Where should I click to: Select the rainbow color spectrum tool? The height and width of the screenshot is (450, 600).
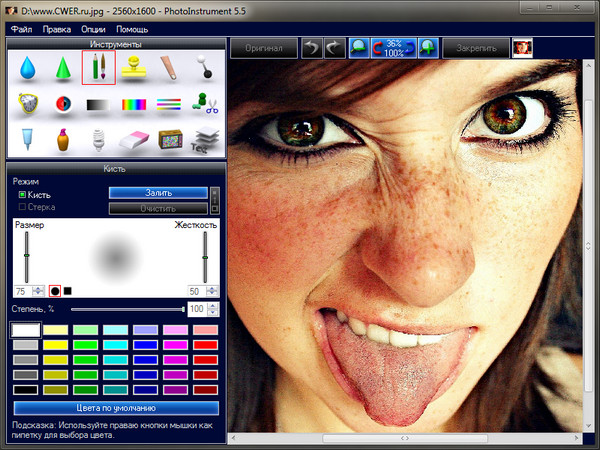coord(132,104)
